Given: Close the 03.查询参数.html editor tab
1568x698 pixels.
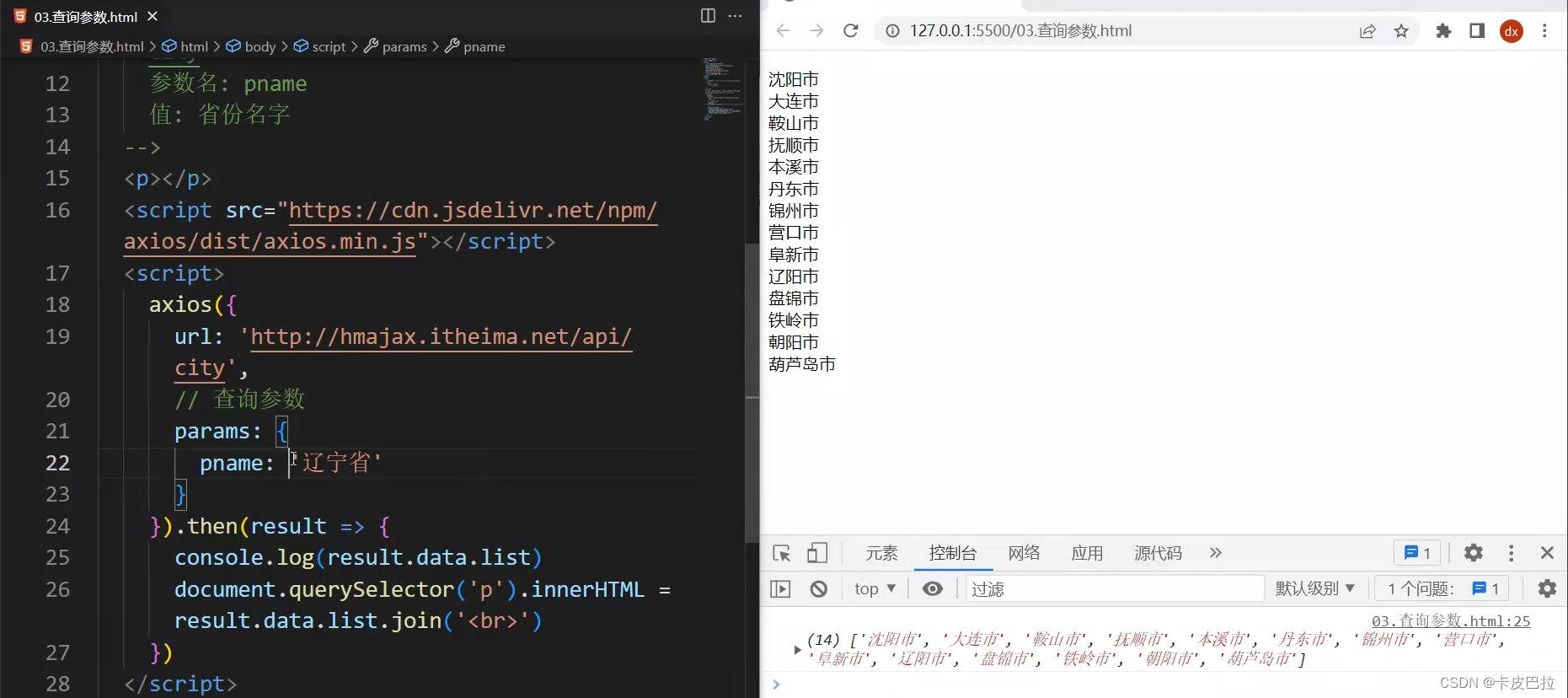Looking at the screenshot, I should [x=153, y=16].
